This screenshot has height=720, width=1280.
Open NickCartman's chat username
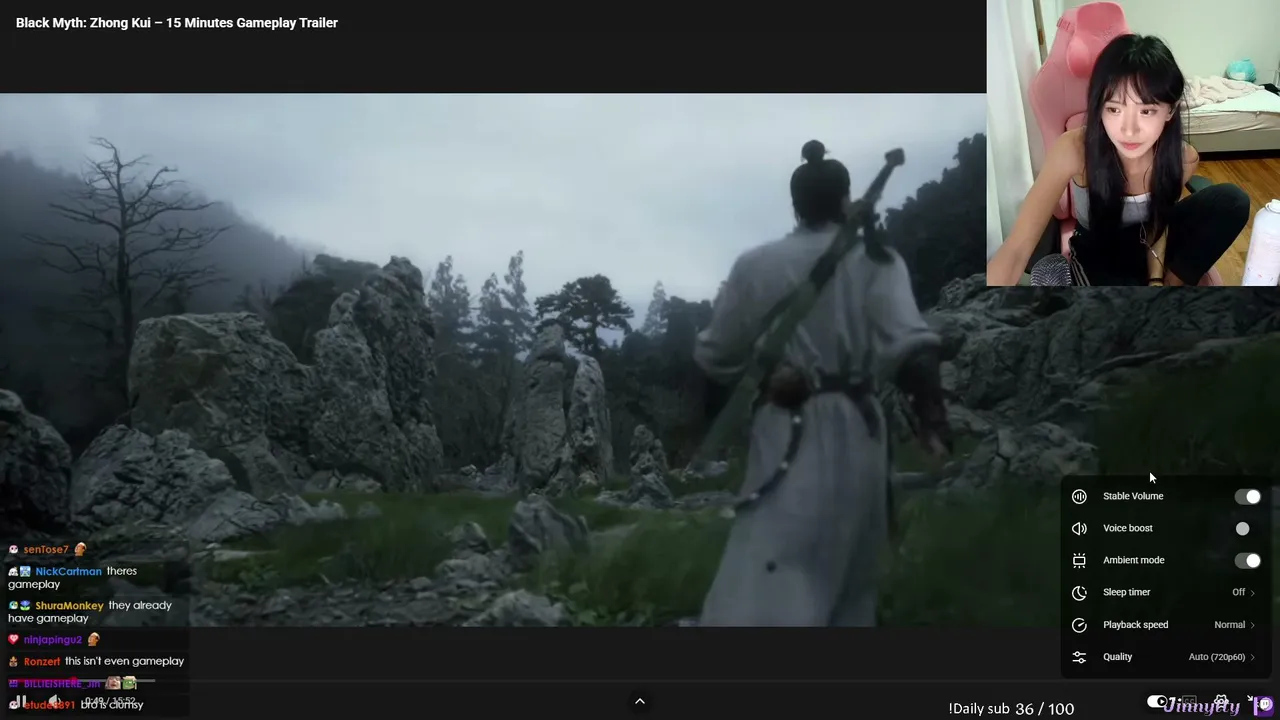point(68,571)
